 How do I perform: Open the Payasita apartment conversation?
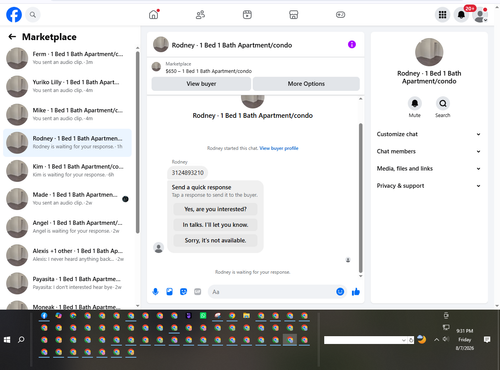click(67, 283)
